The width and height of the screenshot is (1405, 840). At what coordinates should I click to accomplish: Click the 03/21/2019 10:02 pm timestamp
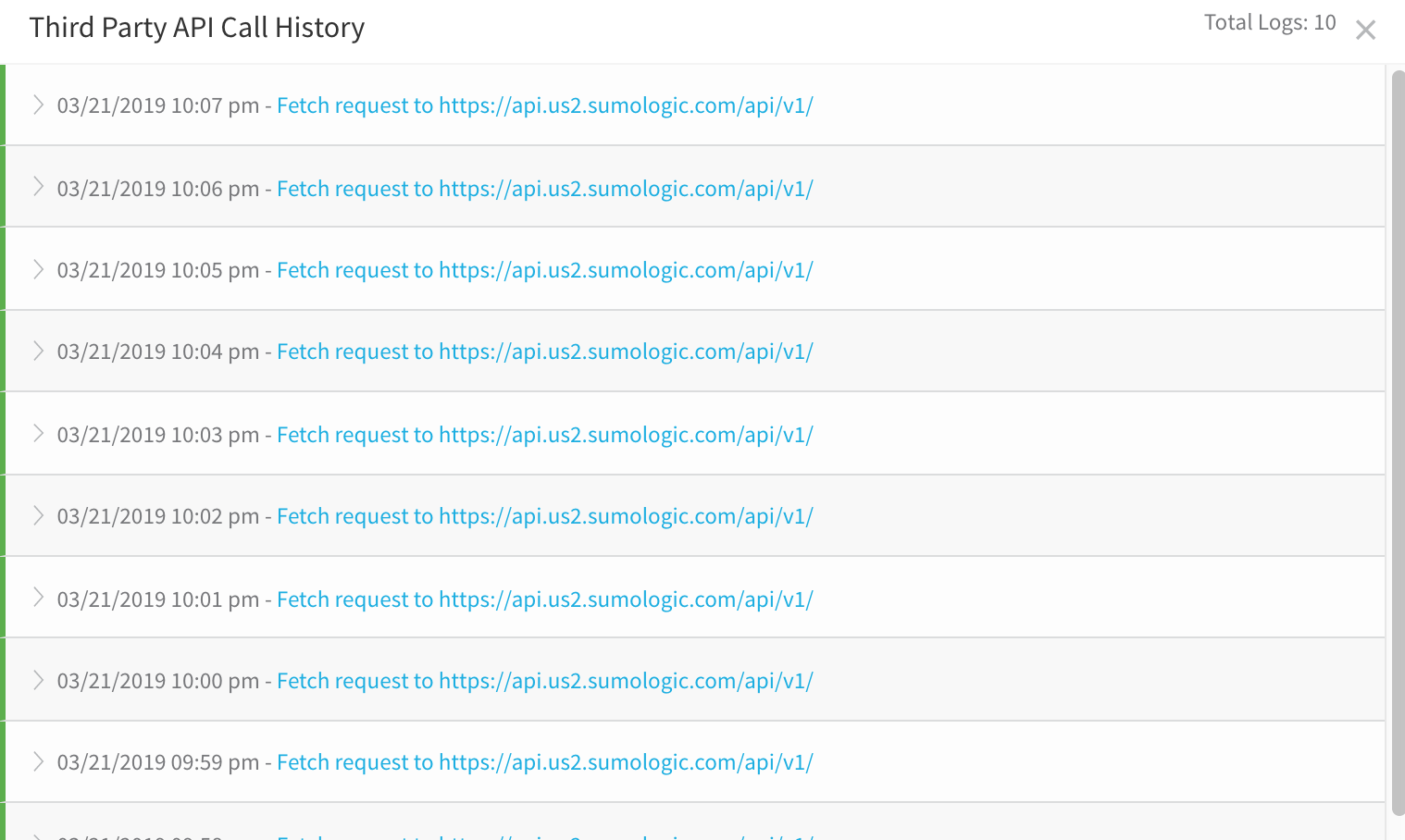coord(158,516)
